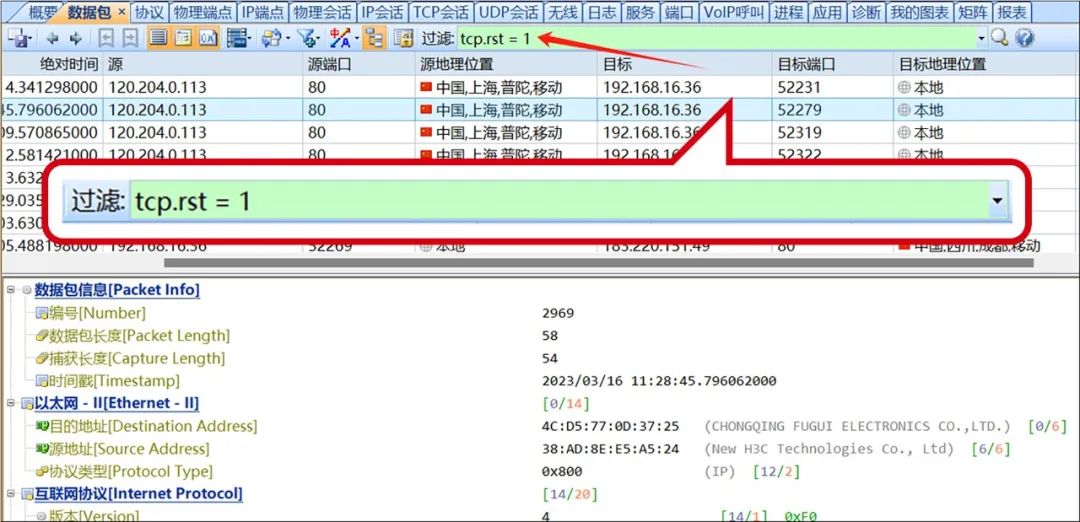Toggle the hex view 0x button

[x=208, y=38]
